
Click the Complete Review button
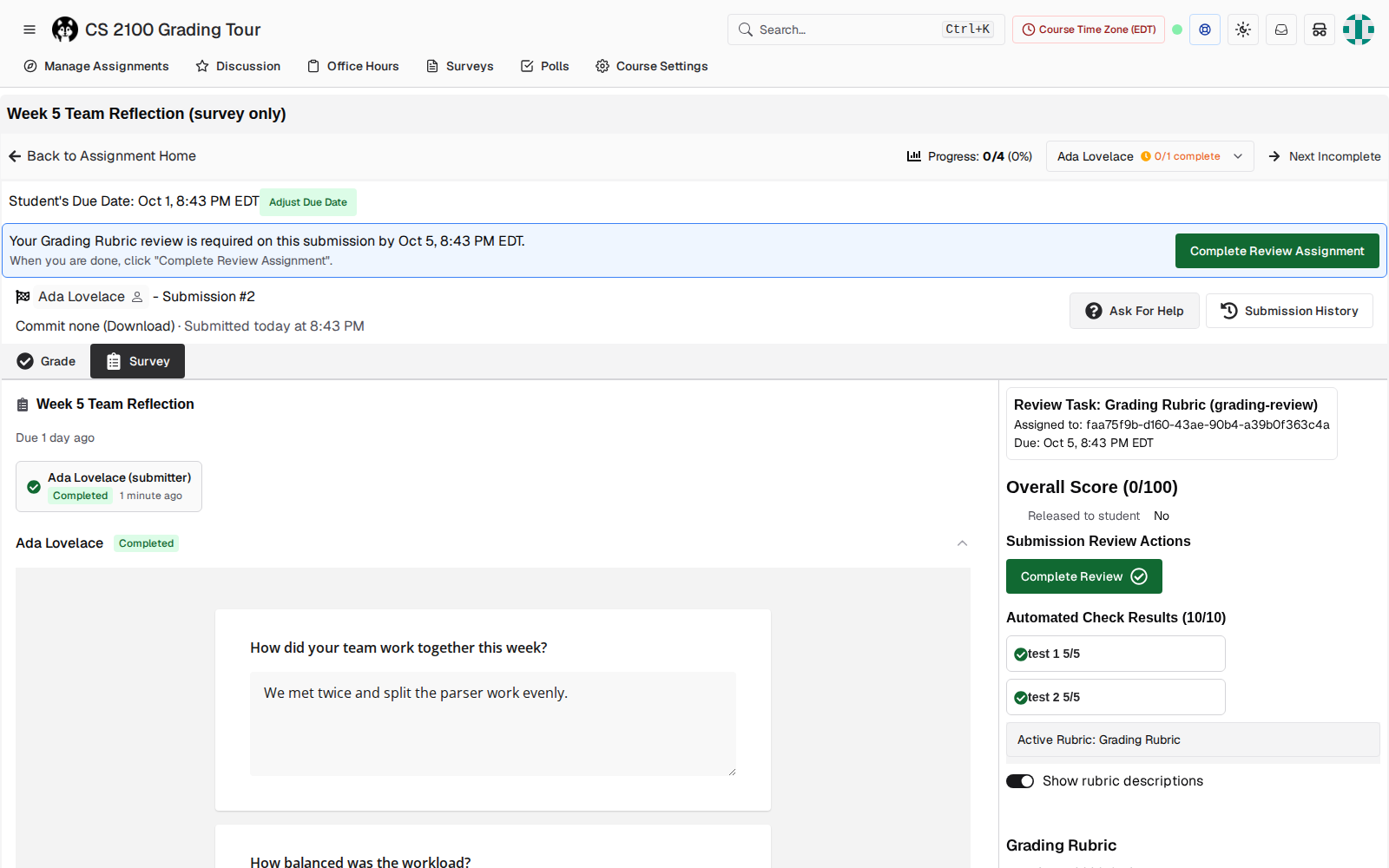[x=1084, y=576]
